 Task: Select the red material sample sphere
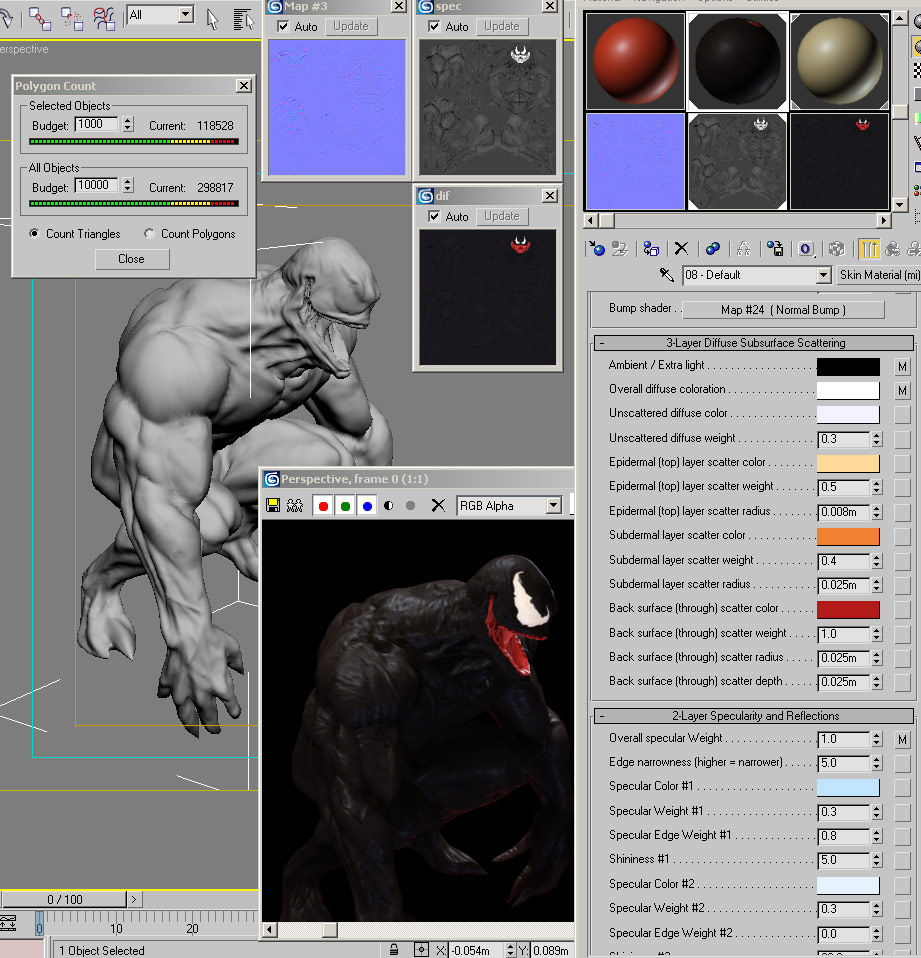pyautogui.click(x=636, y=61)
